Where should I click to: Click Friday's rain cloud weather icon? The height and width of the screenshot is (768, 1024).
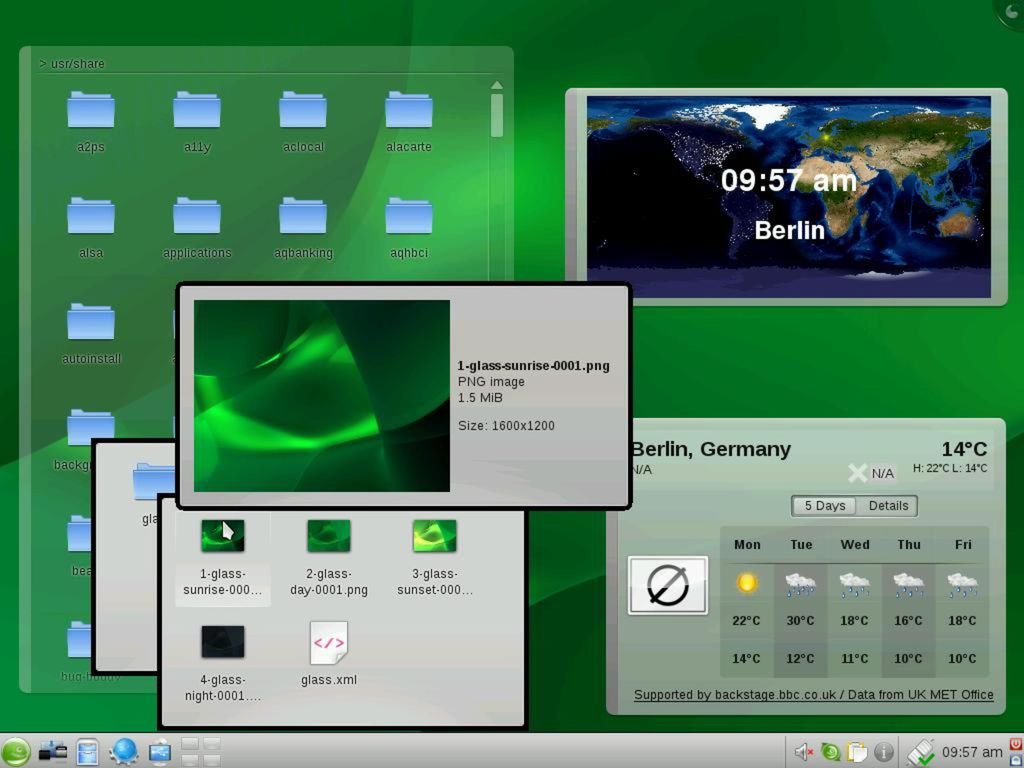click(962, 583)
